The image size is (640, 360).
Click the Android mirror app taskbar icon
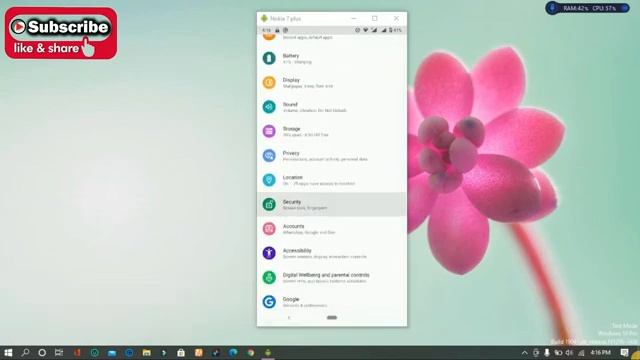coord(268,353)
